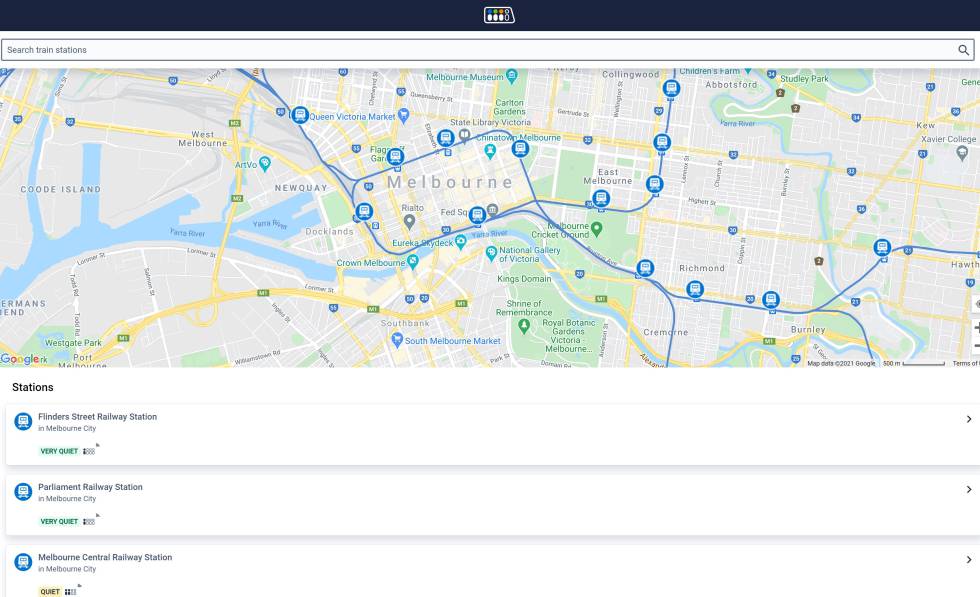Click Melbourne Cricket Ground pin
The width and height of the screenshot is (980, 597).
pos(597,229)
